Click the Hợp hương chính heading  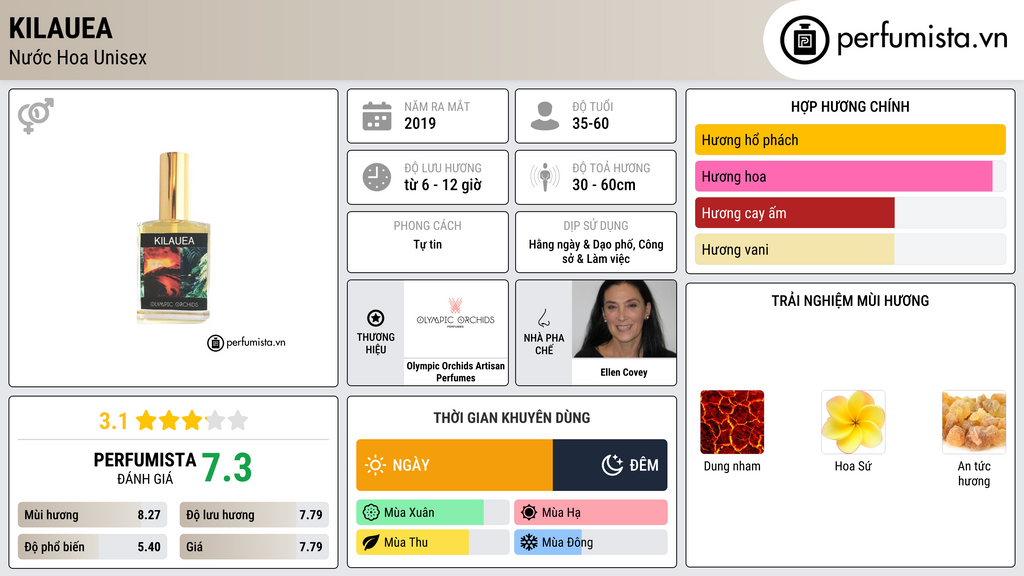click(x=850, y=106)
